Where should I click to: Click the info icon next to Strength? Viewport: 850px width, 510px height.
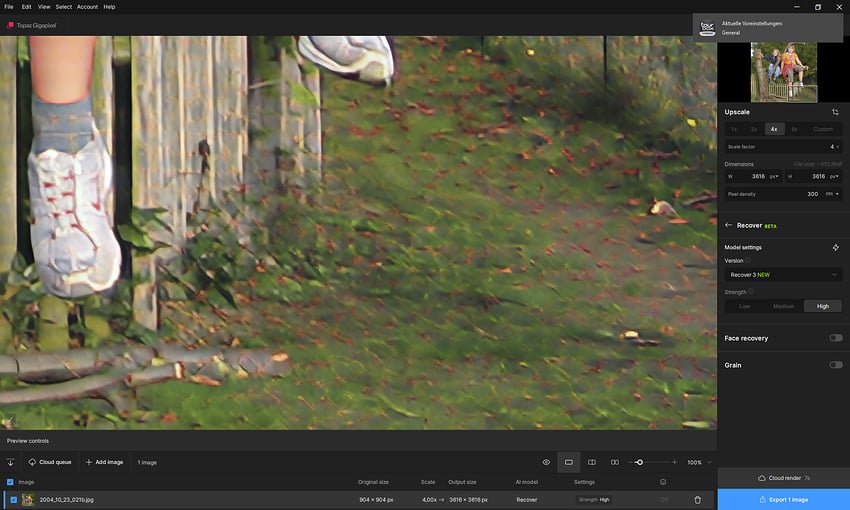(x=751, y=292)
